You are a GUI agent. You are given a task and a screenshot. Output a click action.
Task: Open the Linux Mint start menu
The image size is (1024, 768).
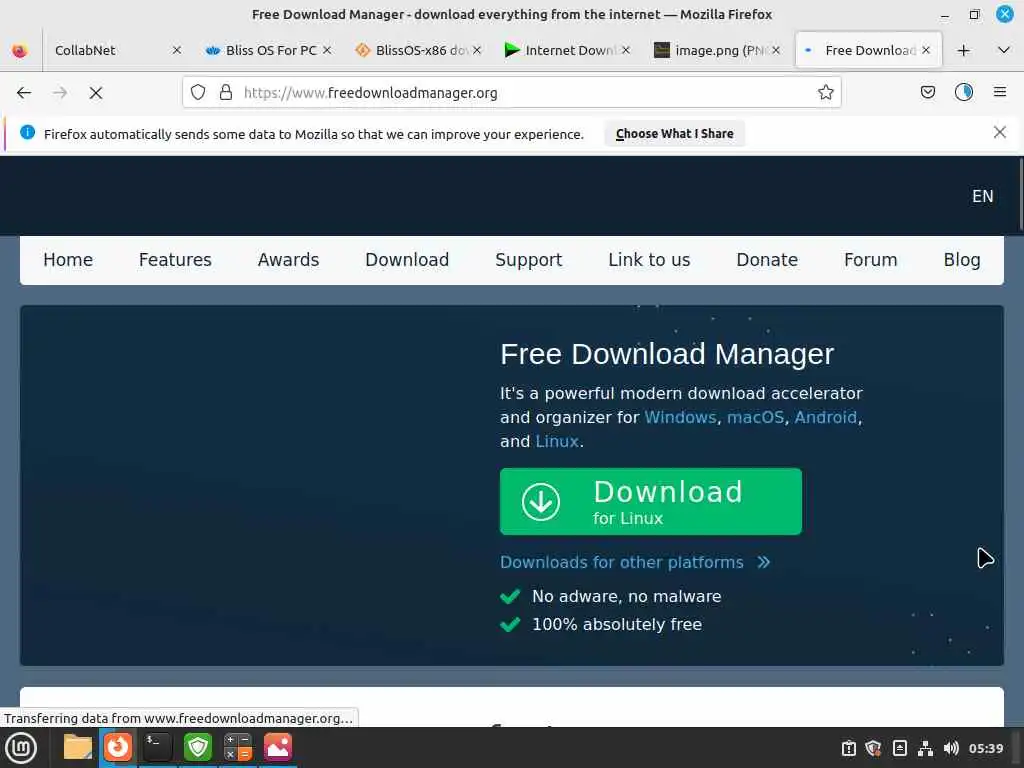tap(21, 748)
